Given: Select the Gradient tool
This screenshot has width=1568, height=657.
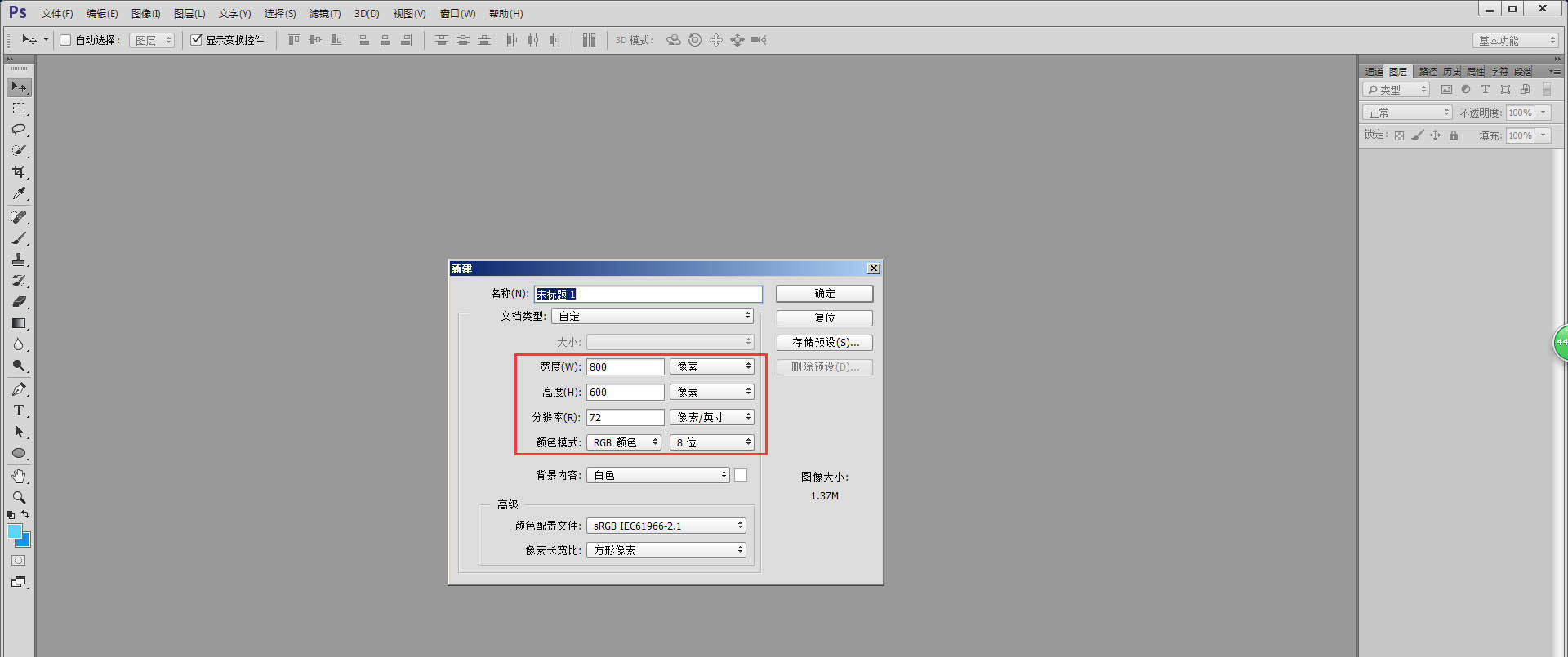Looking at the screenshot, I should point(19,323).
